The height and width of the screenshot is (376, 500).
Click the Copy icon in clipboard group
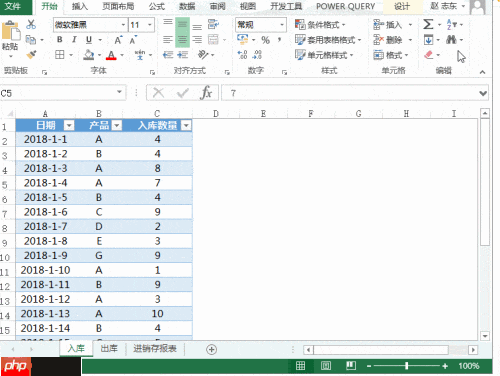[31, 40]
